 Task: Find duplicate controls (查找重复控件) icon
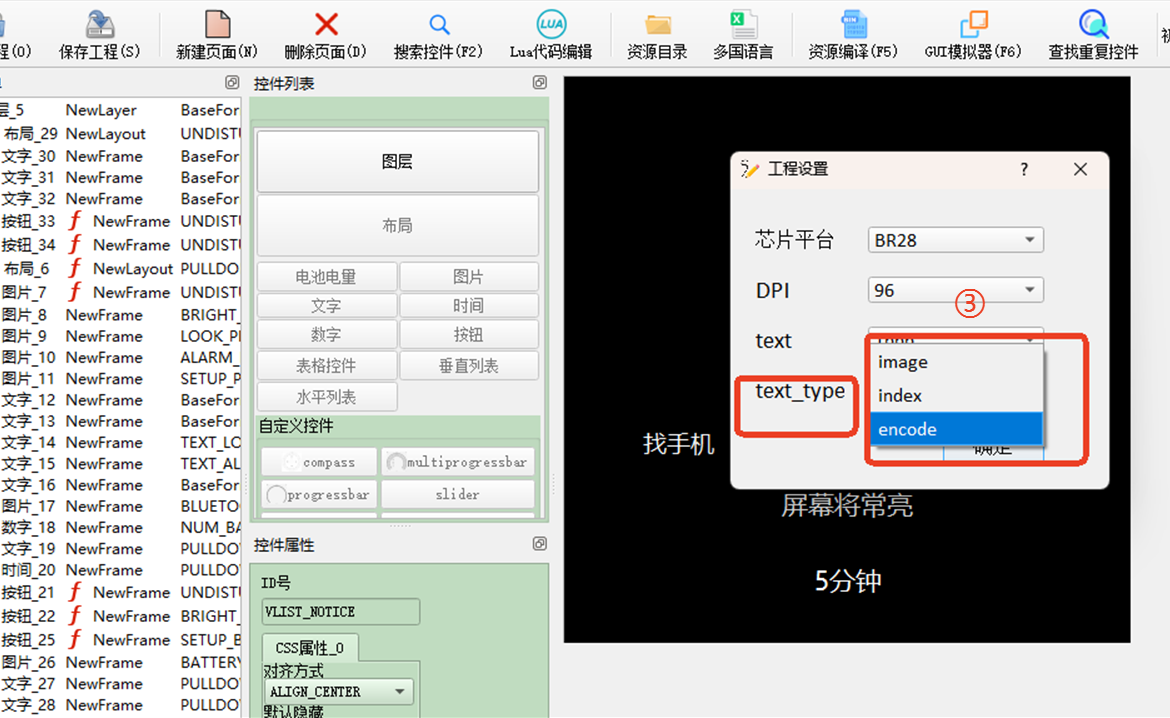coord(1093,25)
